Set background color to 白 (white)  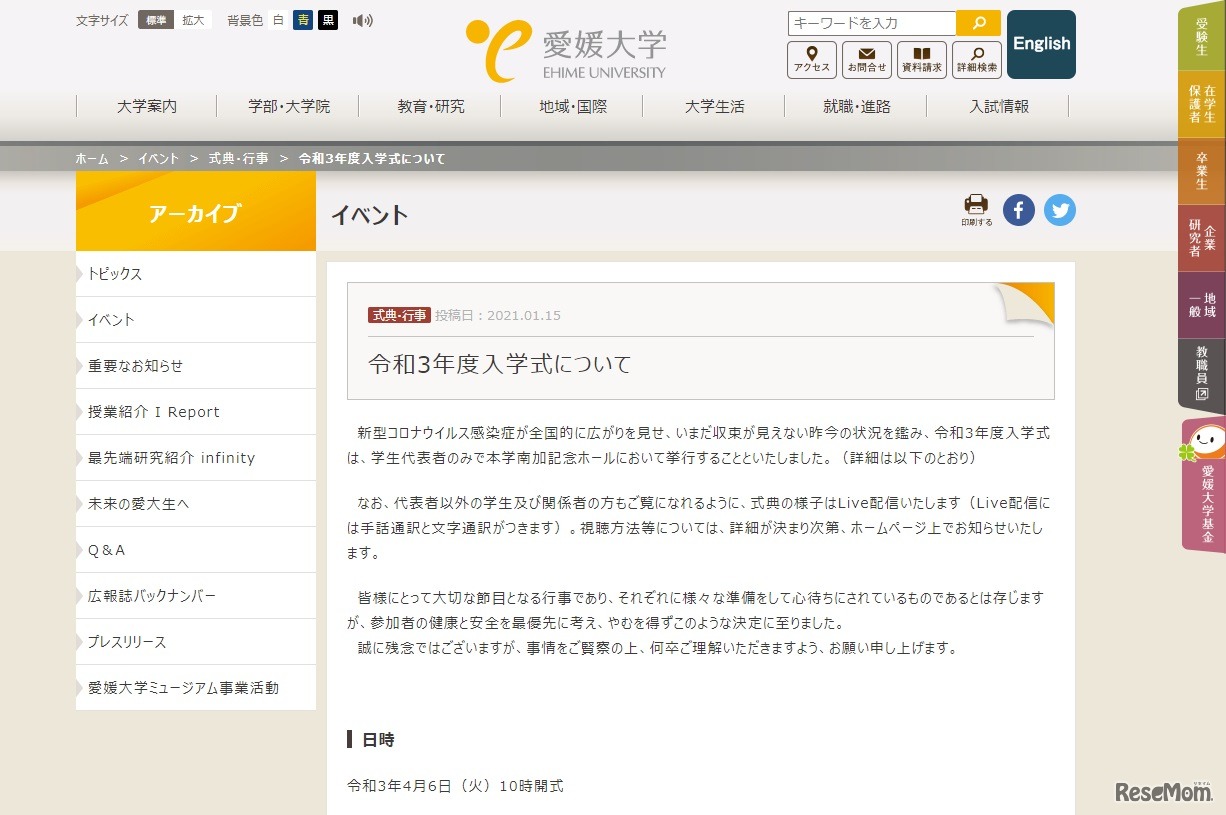point(277,19)
